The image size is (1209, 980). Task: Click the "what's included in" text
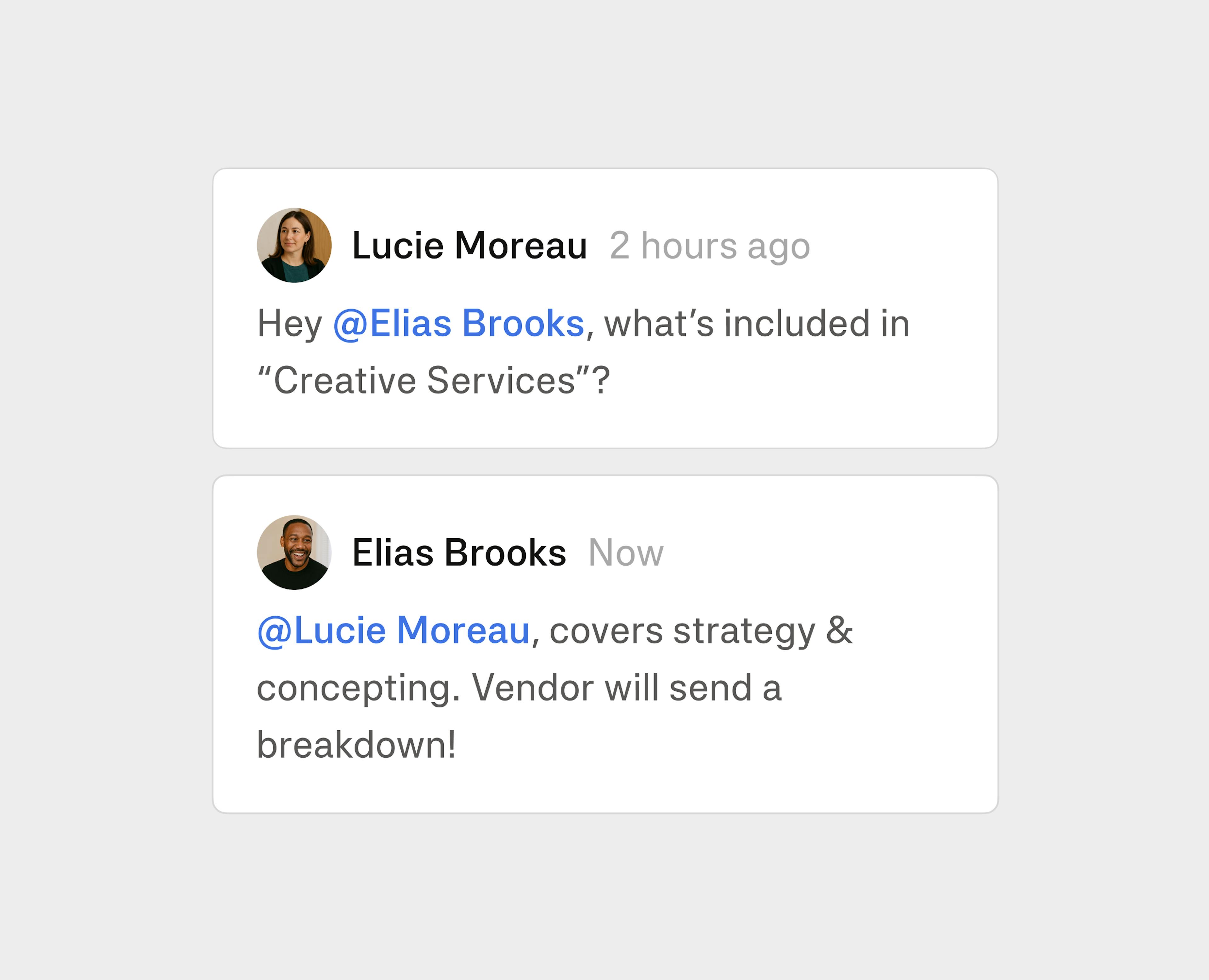pos(757,324)
